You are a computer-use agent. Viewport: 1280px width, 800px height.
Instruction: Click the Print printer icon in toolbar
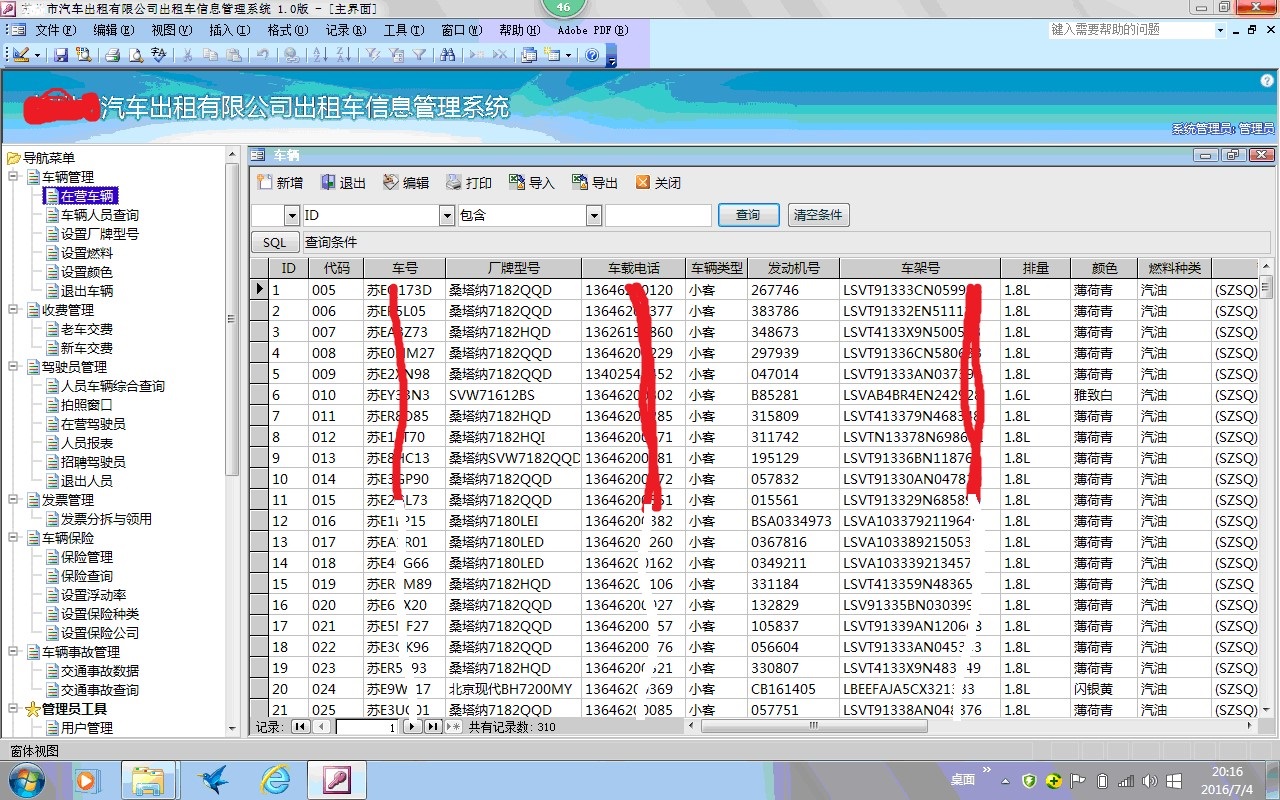[113, 55]
